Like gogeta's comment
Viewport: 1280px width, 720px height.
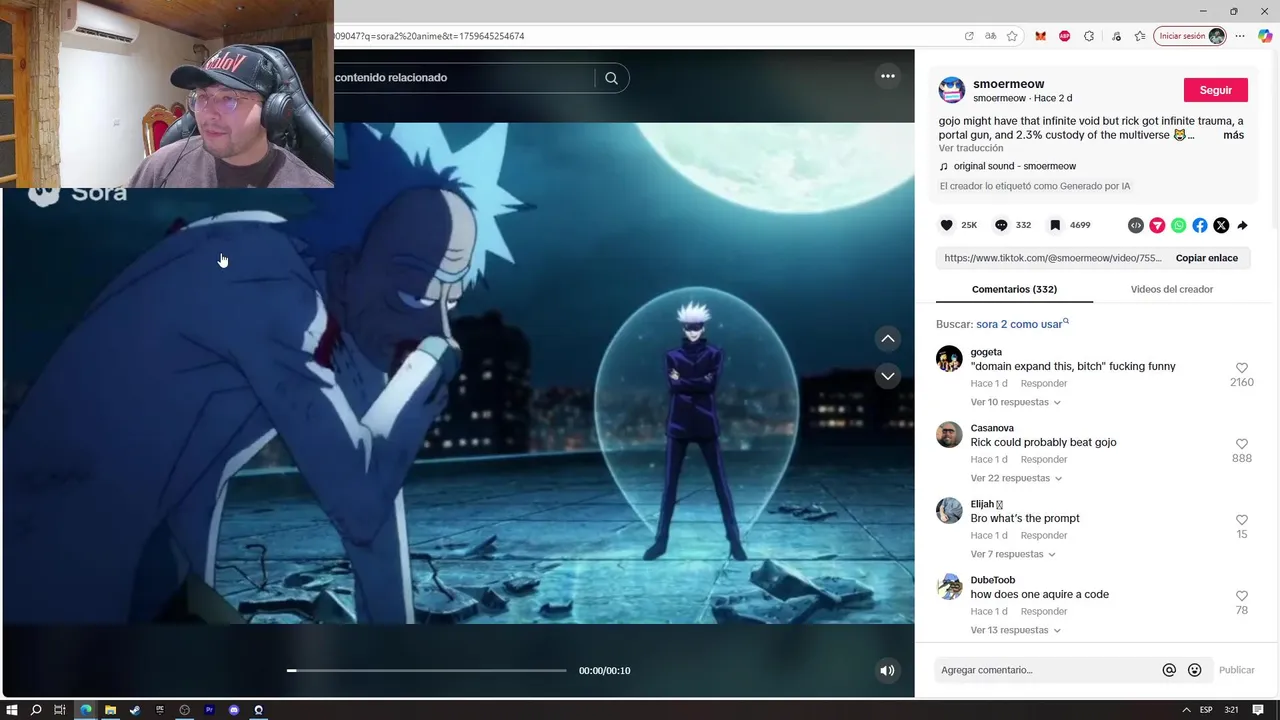tap(1242, 368)
